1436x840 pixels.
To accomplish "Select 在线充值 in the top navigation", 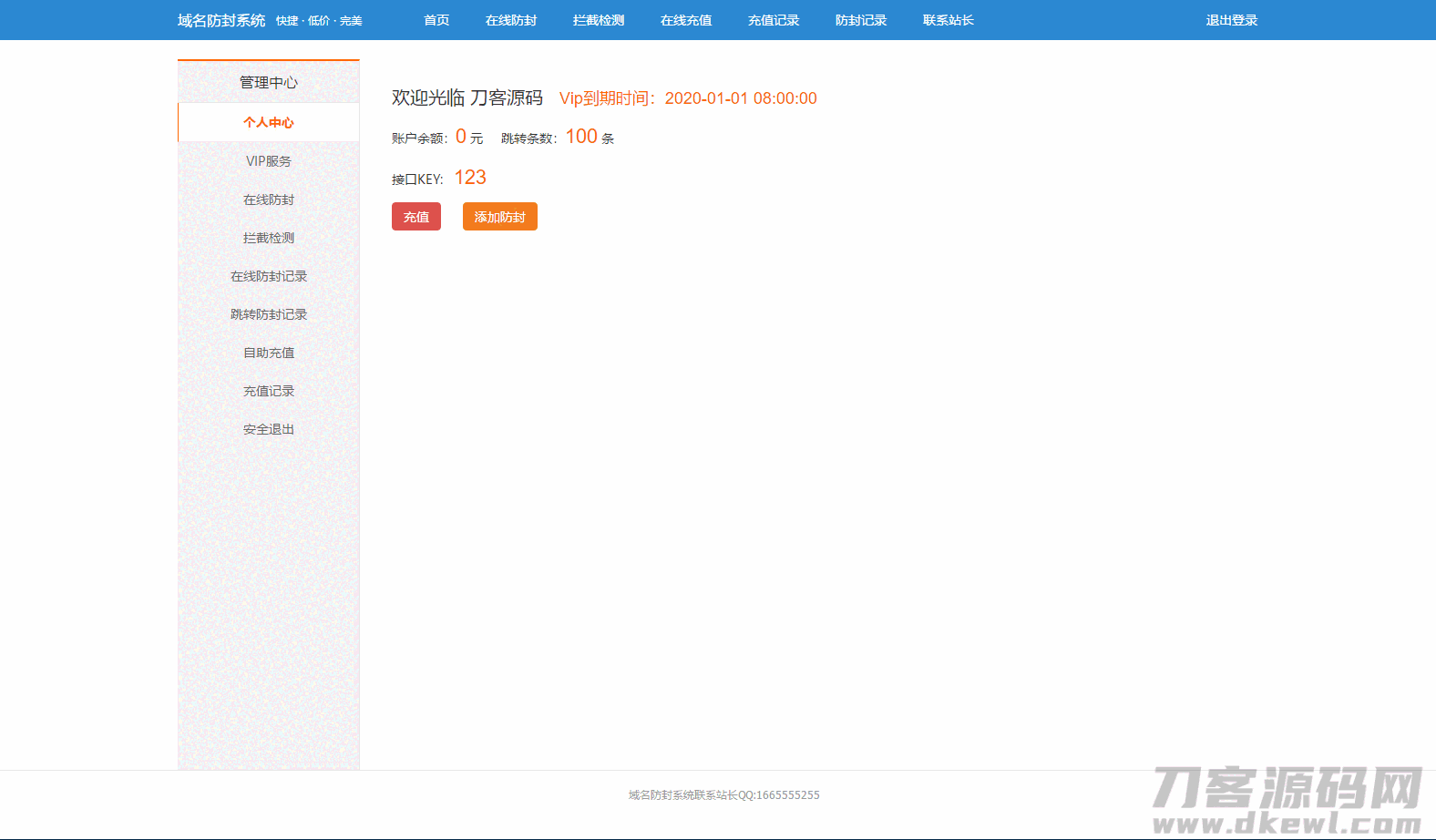I will click(686, 20).
